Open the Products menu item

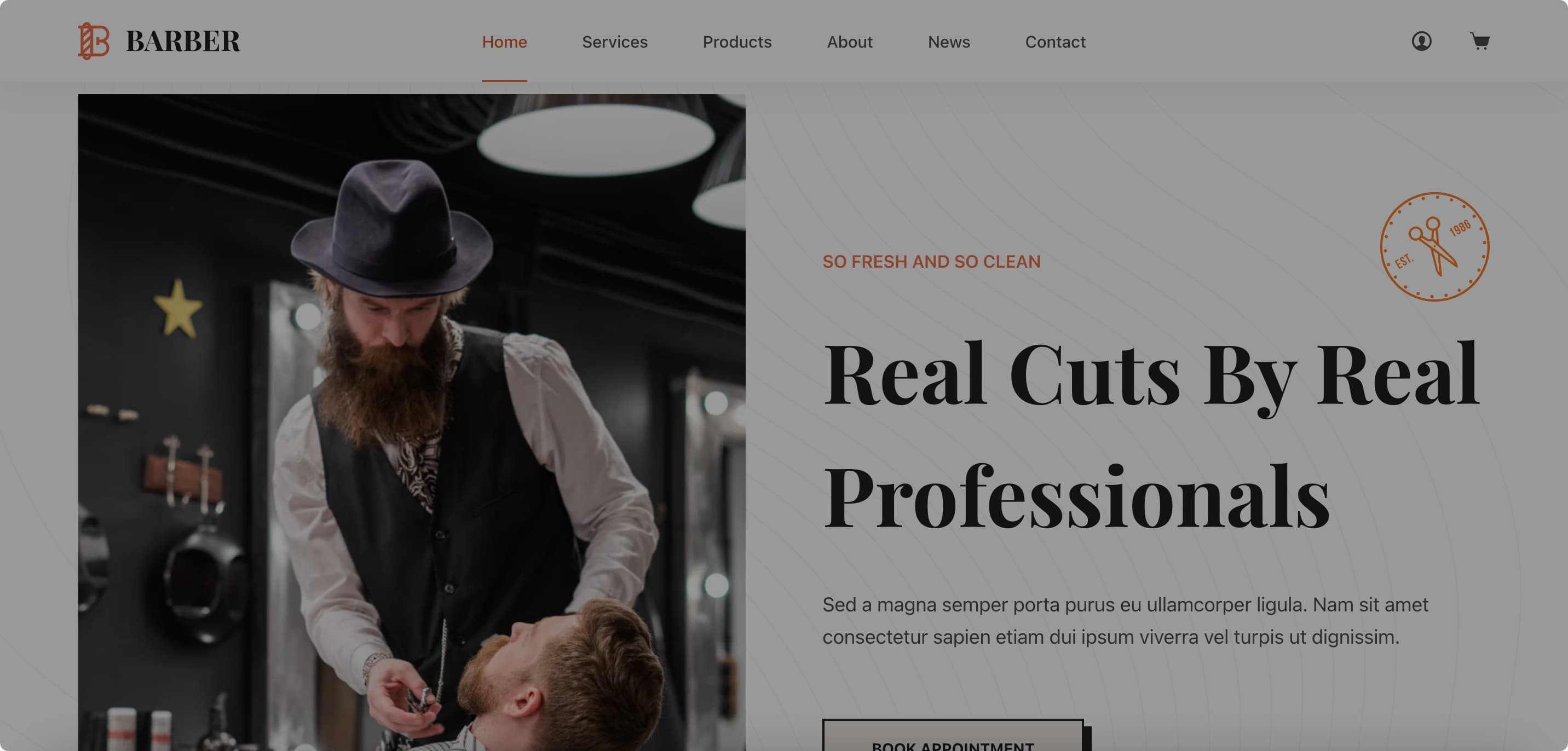(736, 42)
